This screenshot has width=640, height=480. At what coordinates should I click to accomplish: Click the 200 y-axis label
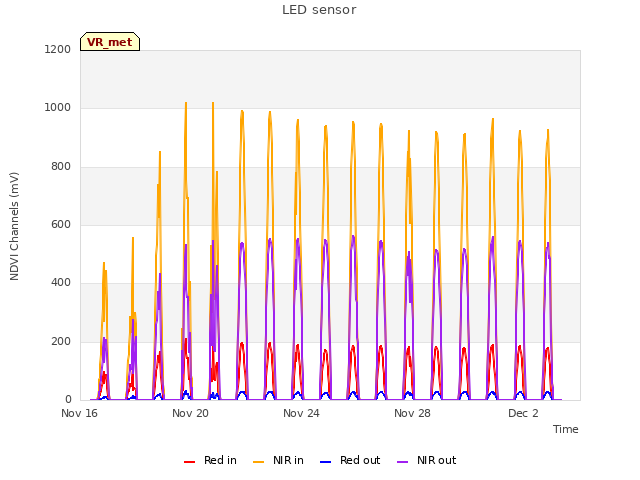[x=61, y=342]
